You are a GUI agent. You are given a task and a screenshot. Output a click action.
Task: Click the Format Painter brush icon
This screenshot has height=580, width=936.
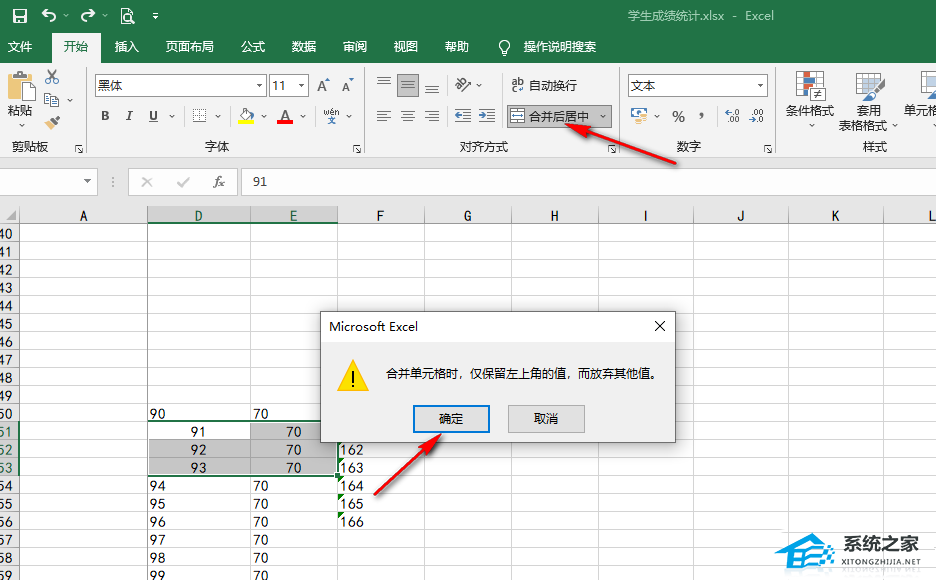click(x=52, y=122)
